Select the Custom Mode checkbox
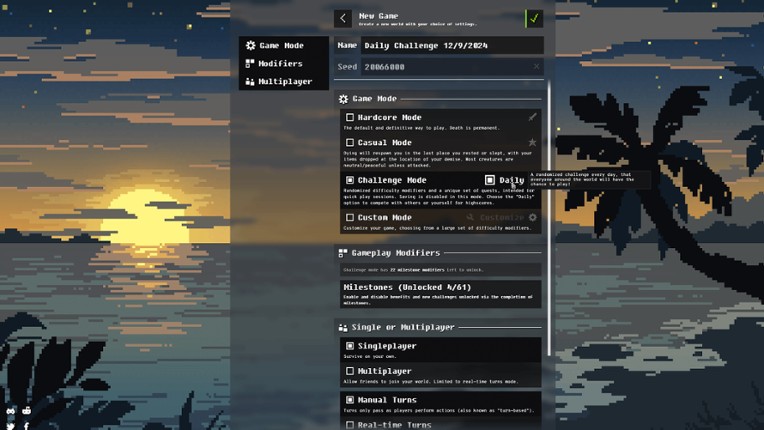764x430 pixels. point(350,217)
